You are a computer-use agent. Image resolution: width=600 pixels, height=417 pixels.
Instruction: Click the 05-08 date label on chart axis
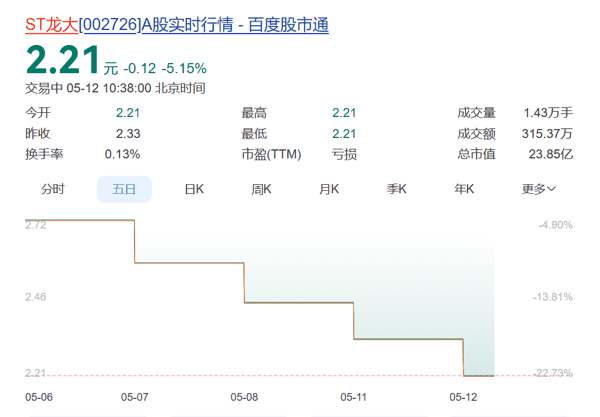pyautogui.click(x=244, y=397)
